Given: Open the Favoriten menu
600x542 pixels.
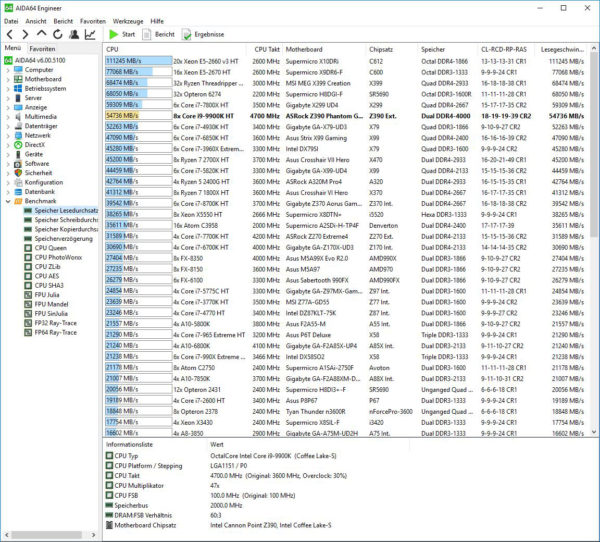Looking at the screenshot, I should (93, 21).
